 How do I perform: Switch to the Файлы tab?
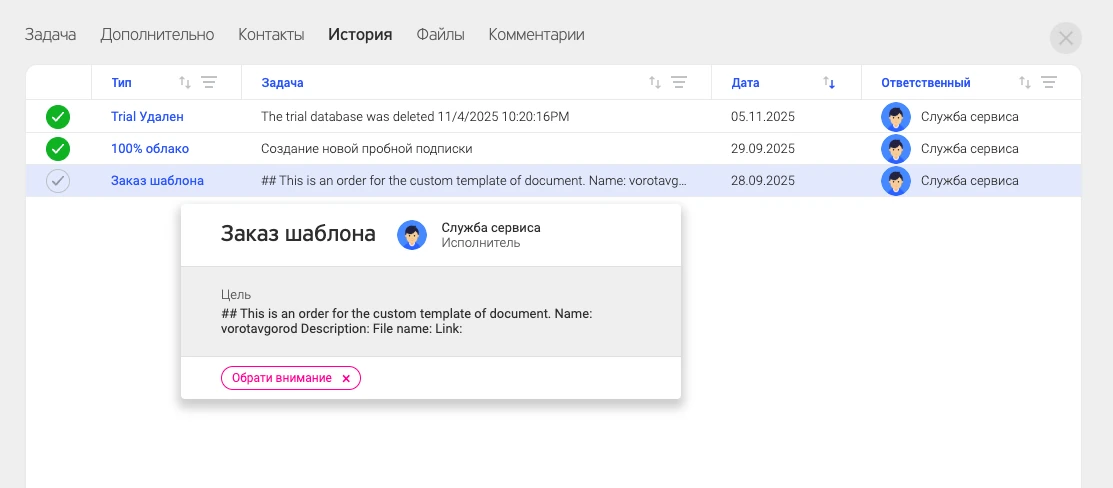click(x=440, y=34)
